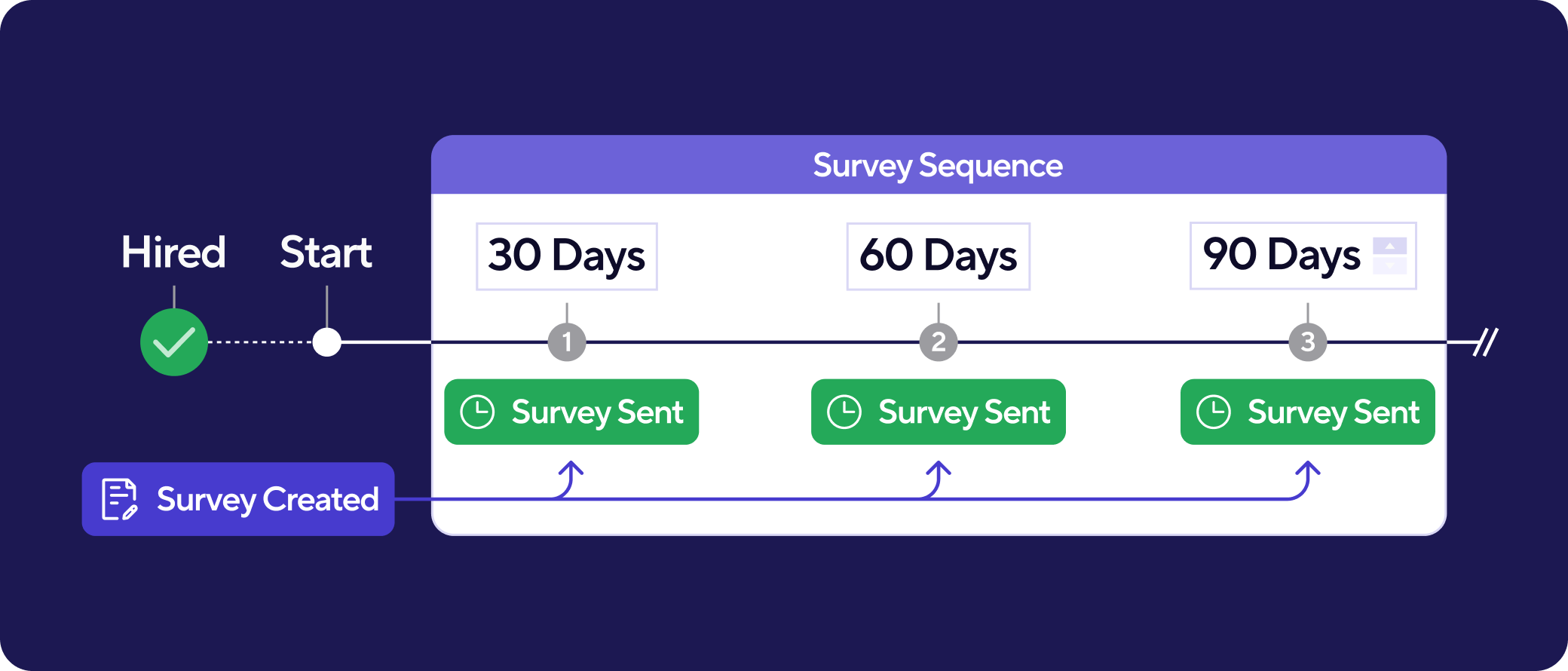1568x671 pixels.
Task: Click the Survey Sequence header bar
Action: click(938, 165)
